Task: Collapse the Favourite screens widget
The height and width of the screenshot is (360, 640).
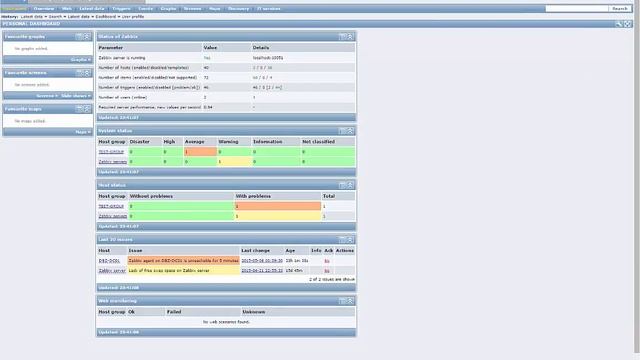Action: [87, 73]
